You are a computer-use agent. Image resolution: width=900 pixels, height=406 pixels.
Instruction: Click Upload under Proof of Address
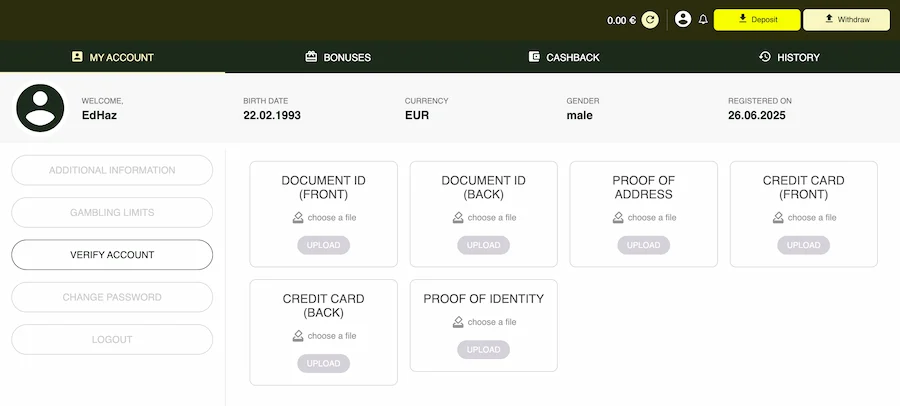tap(643, 245)
